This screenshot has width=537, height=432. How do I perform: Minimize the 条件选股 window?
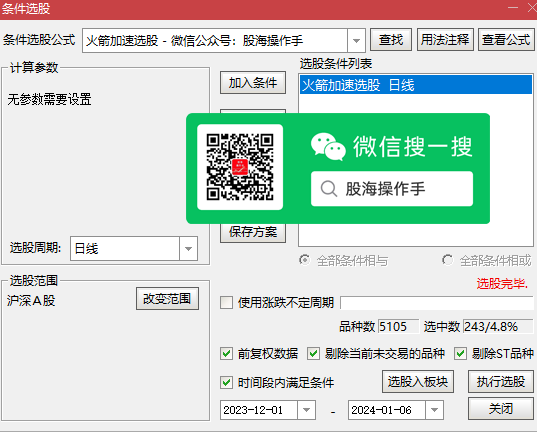[512, 8]
